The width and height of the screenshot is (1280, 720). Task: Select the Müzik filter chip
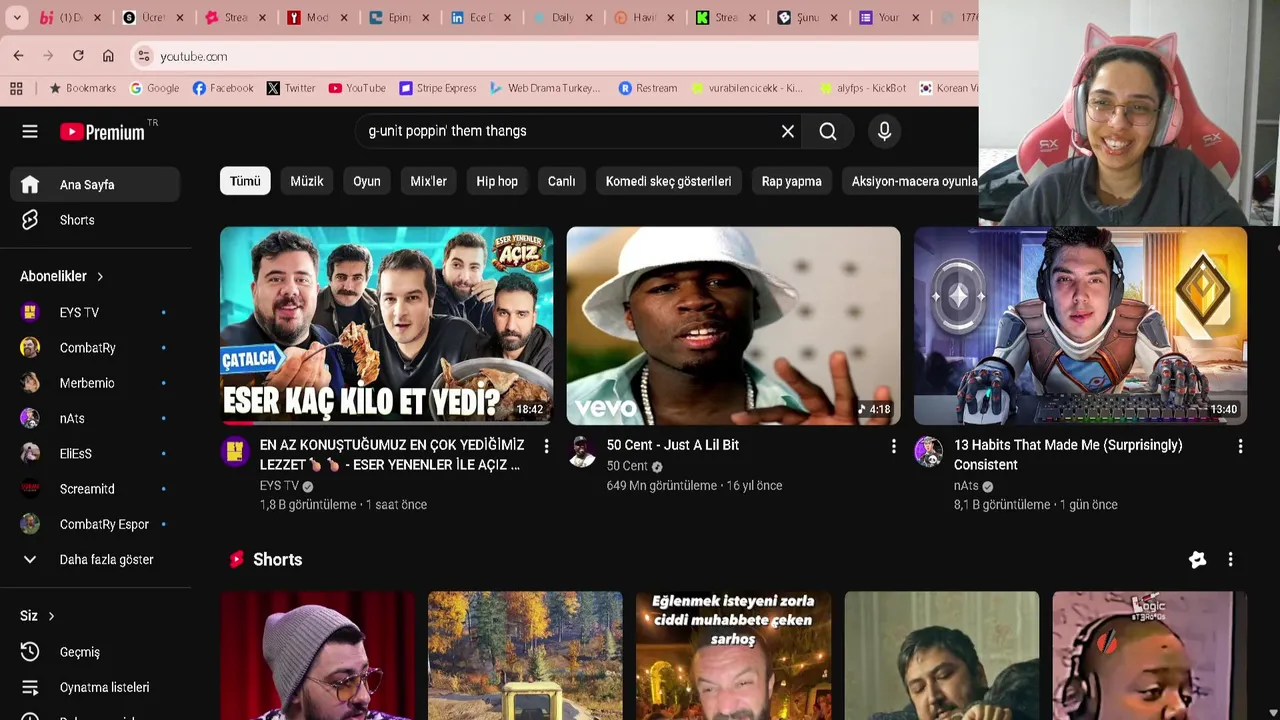[x=307, y=181]
